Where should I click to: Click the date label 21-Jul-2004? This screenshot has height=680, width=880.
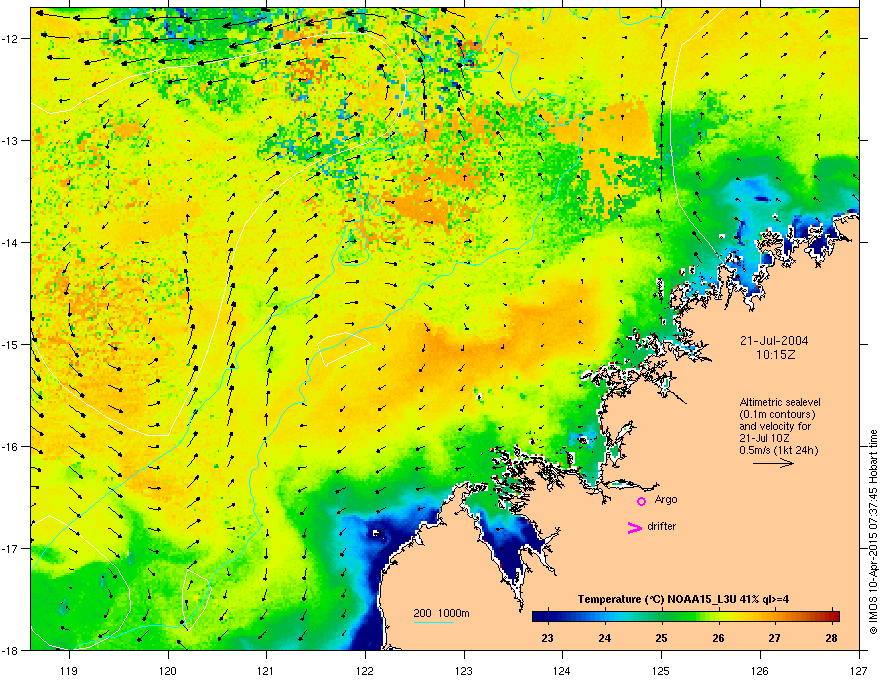(774, 341)
